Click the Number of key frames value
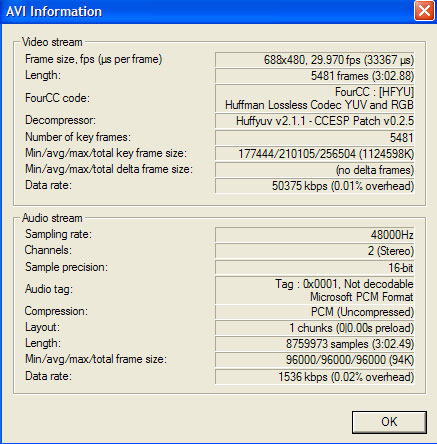Image resolution: width=437 pixels, height=444 pixels. tap(315, 137)
